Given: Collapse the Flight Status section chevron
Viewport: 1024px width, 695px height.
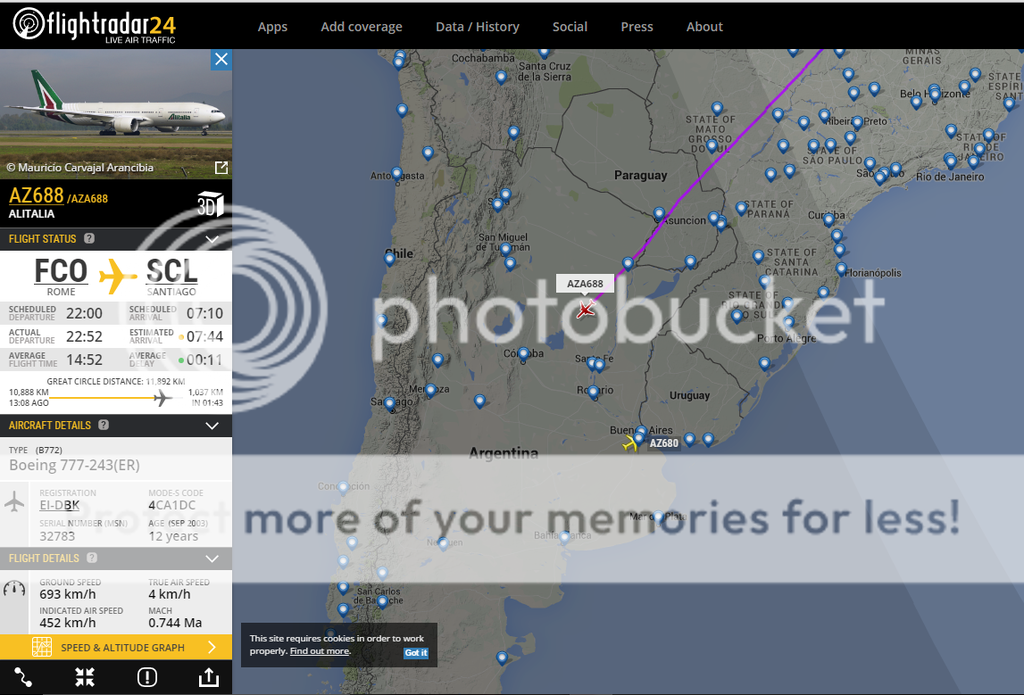Looking at the screenshot, I should (212, 240).
